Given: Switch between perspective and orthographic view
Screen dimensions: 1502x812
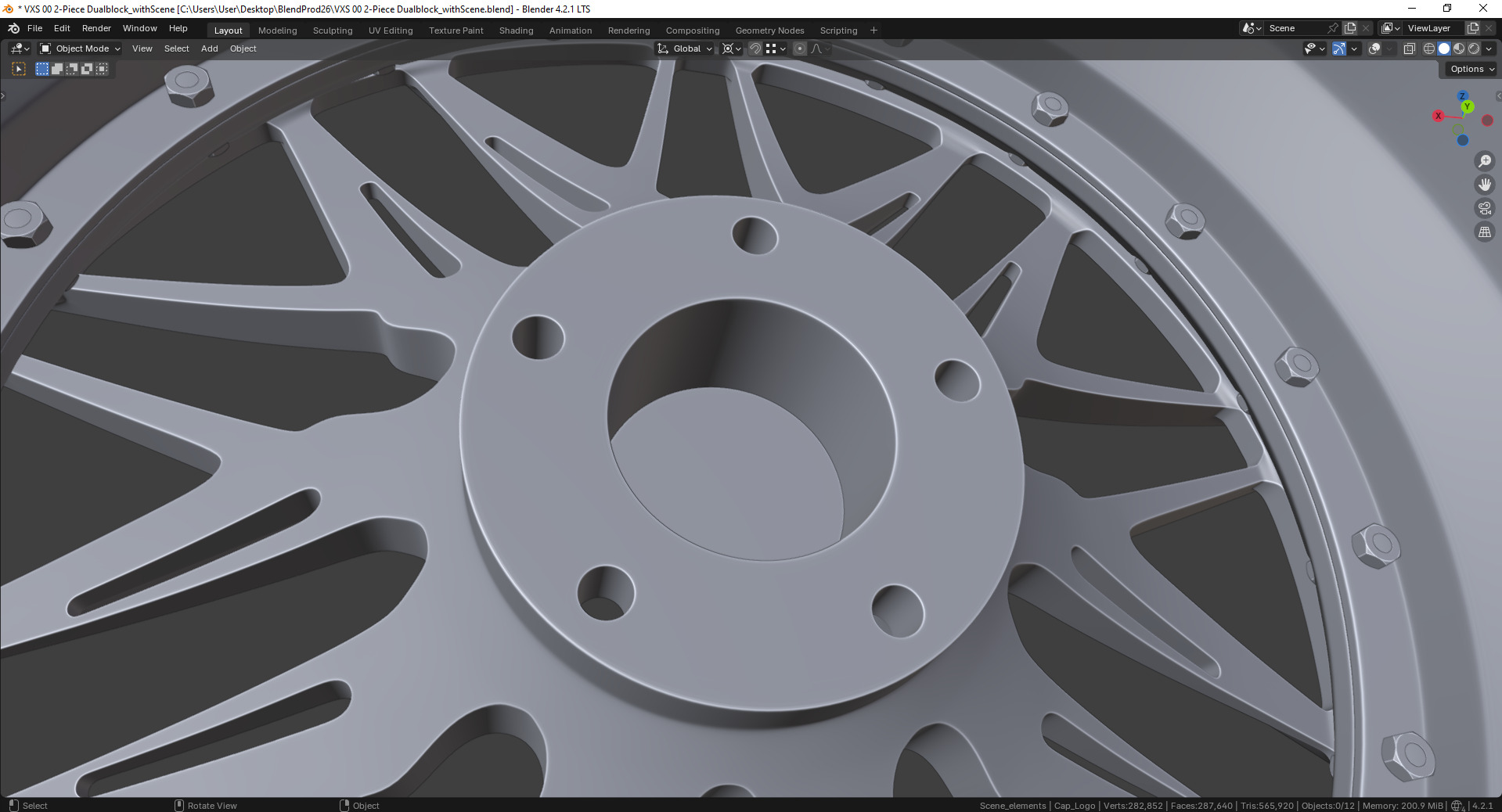Looking at the screenshot, I should (x=1485, y=232).
